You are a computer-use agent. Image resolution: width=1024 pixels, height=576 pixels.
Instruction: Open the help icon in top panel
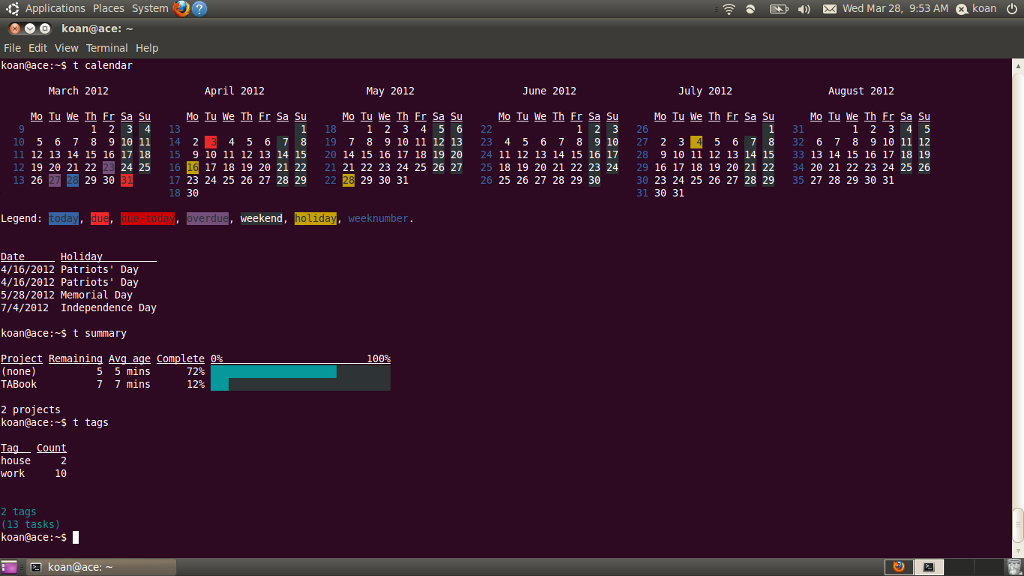(x=200, y=8)
